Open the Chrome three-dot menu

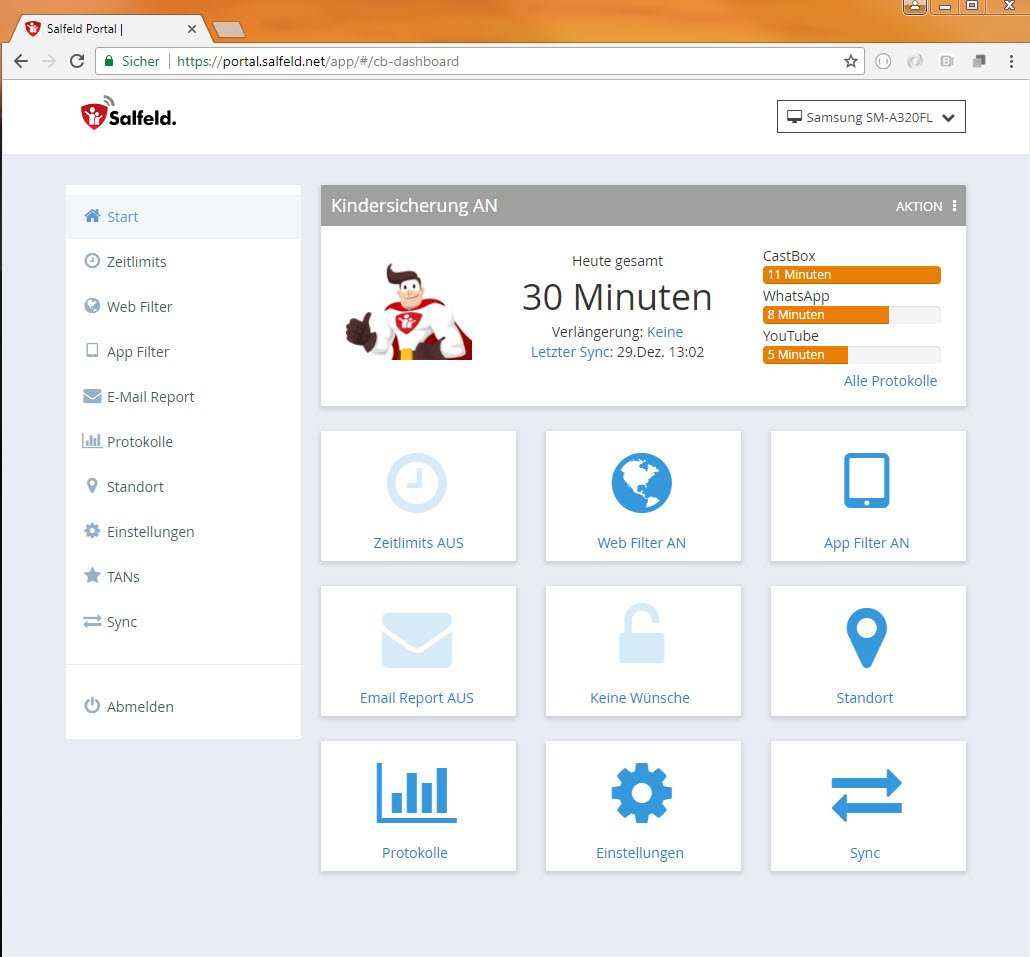pyautogui.click(x=1011, y=61)
